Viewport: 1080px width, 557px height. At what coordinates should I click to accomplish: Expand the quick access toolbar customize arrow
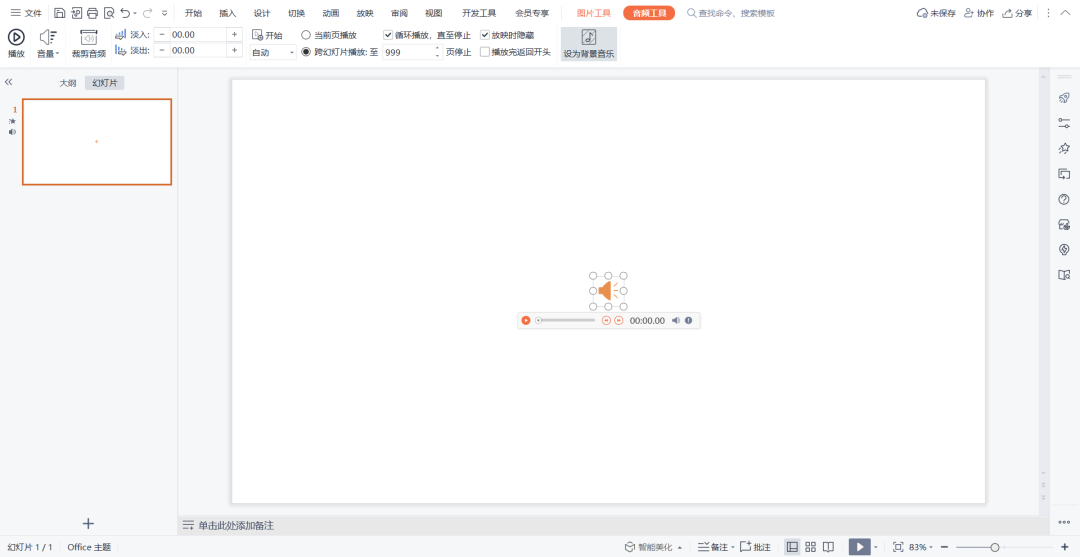(164, 13)
